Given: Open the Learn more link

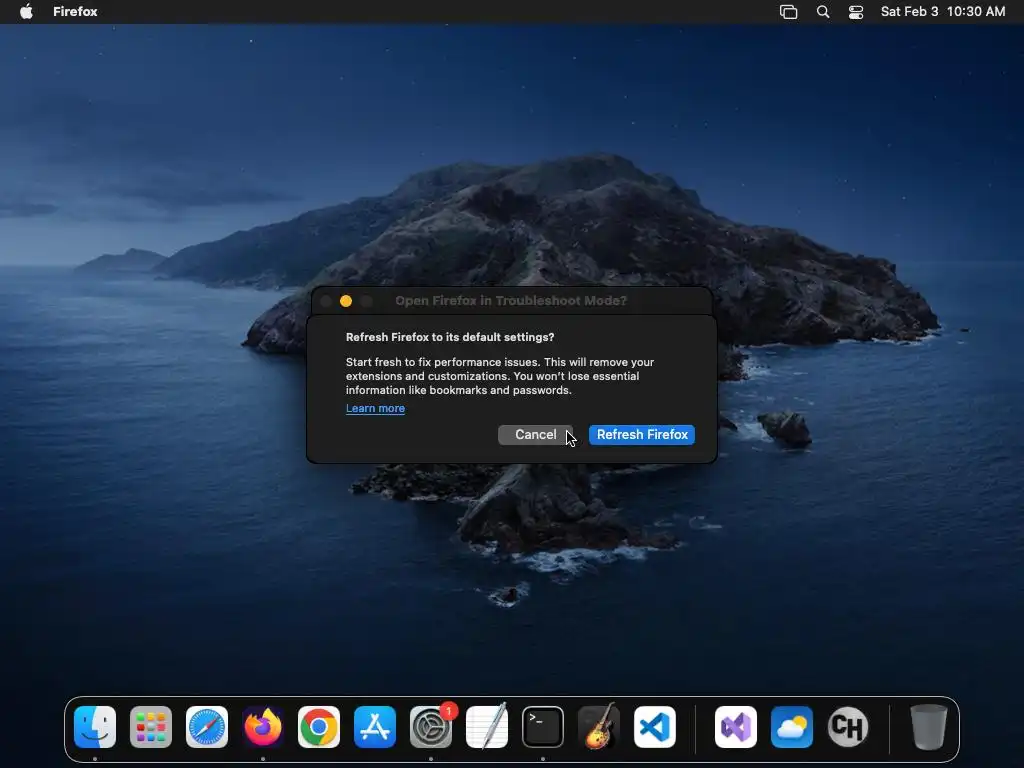Looking at the screenshot, I should coord(376,408).
